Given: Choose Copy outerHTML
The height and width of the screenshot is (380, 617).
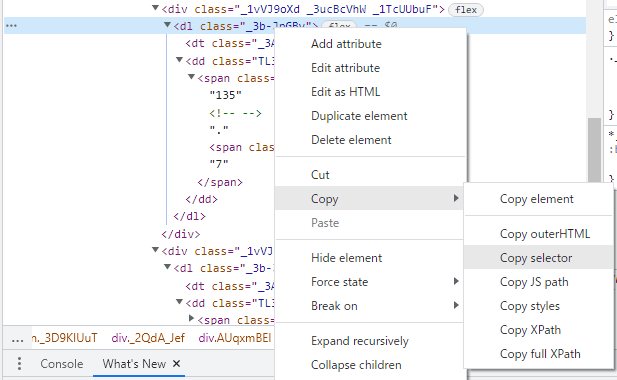Looking at the screenshot, I should (x=545, y=234).
